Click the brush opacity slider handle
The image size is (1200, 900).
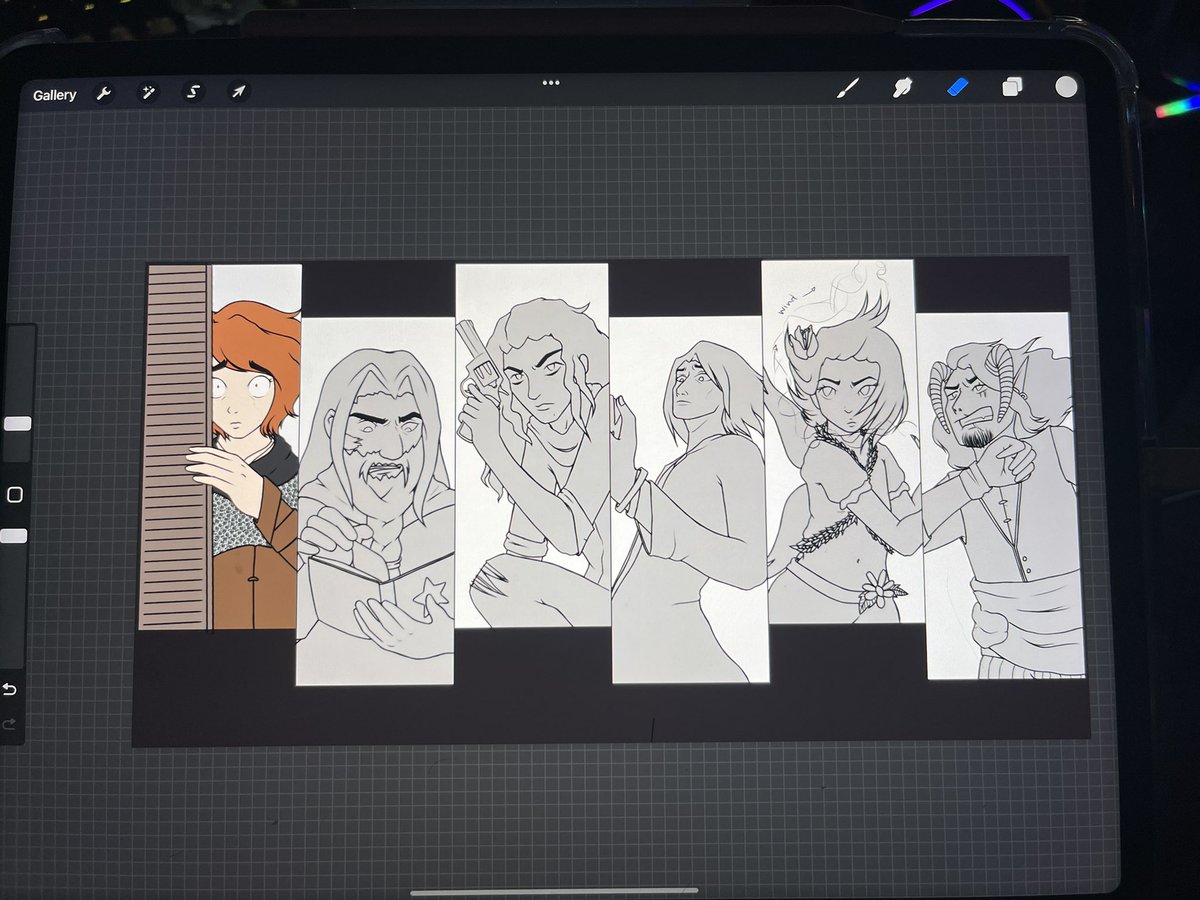pos(14,536)
